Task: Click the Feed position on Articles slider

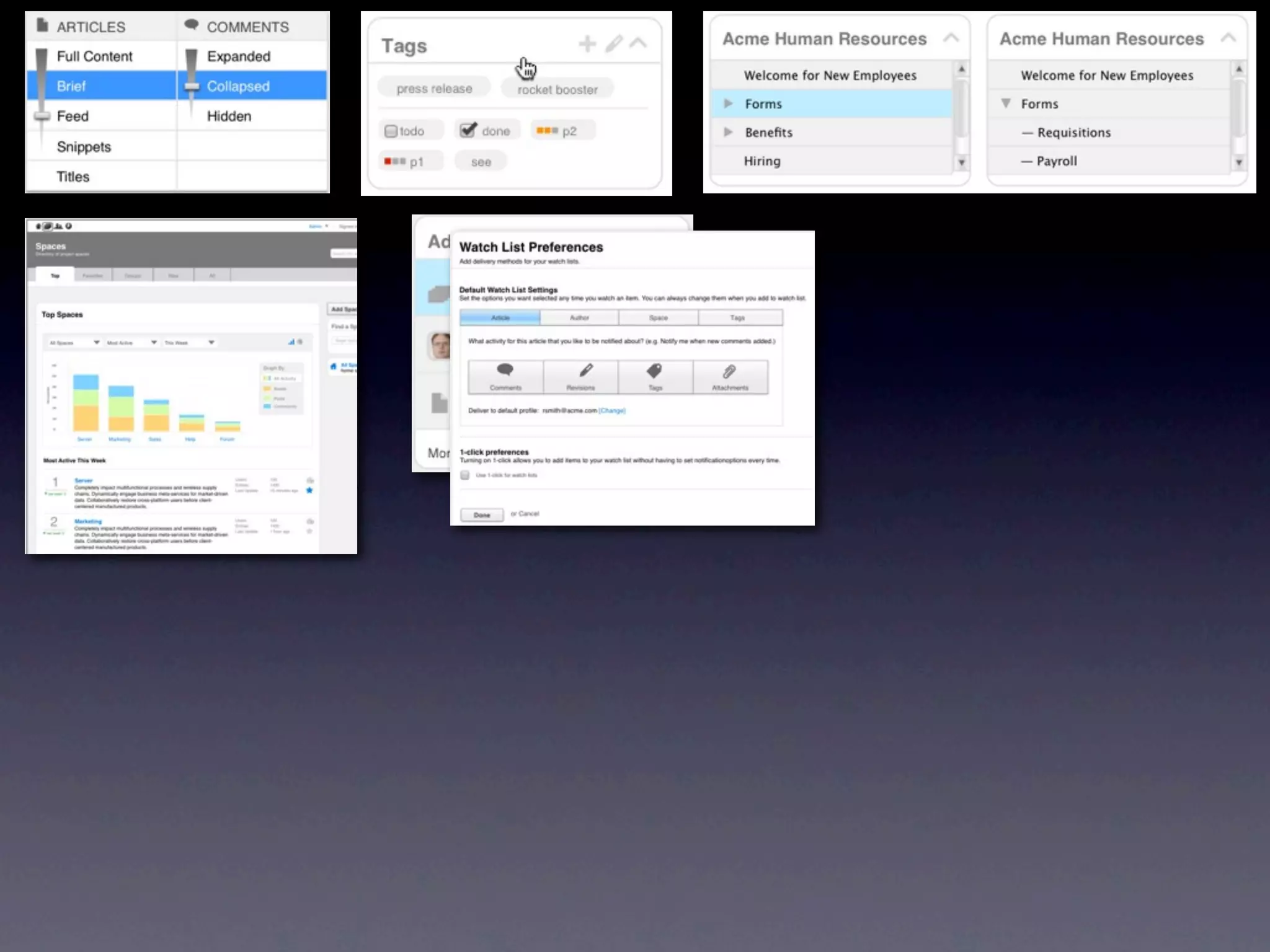Action: click(x=42, y=116)
